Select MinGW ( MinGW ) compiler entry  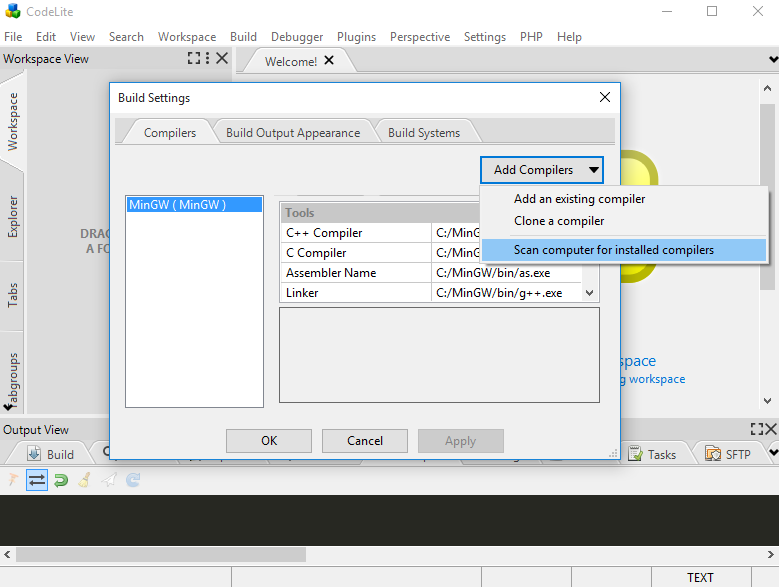click(x=194, y=204)
